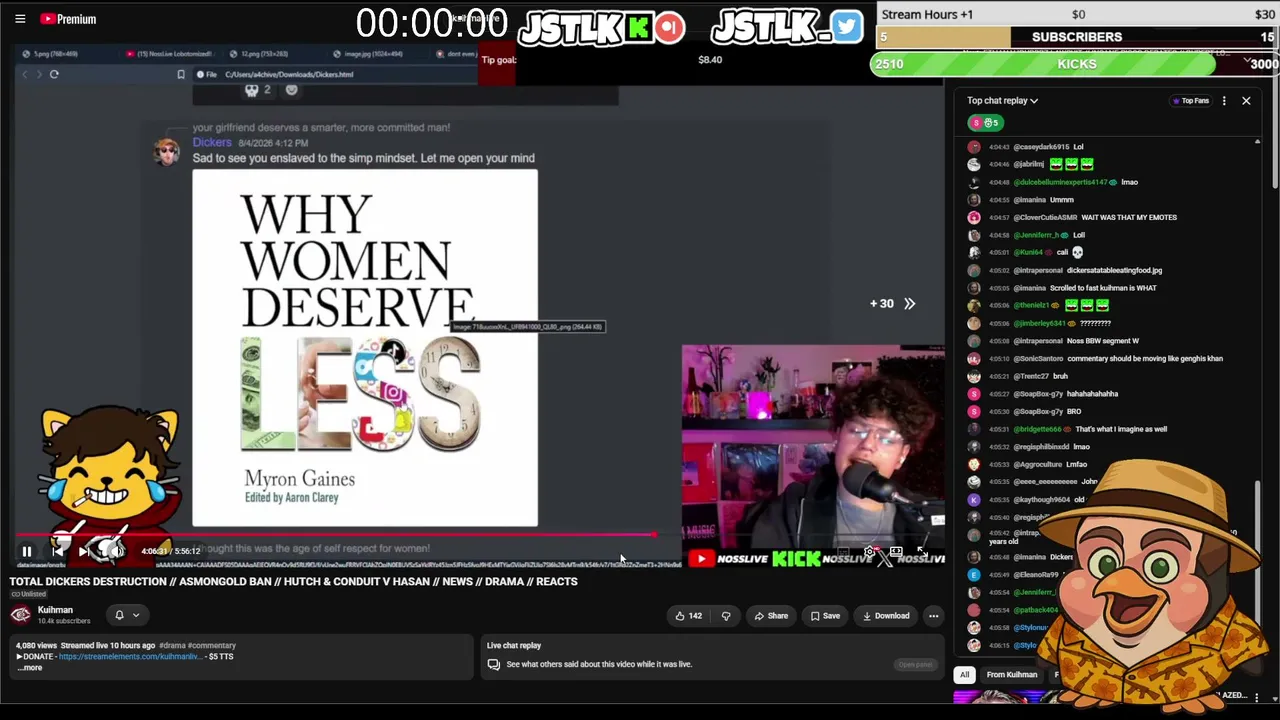Show Top Fans in chat

pyautogui.click(x=1190, y=101)
